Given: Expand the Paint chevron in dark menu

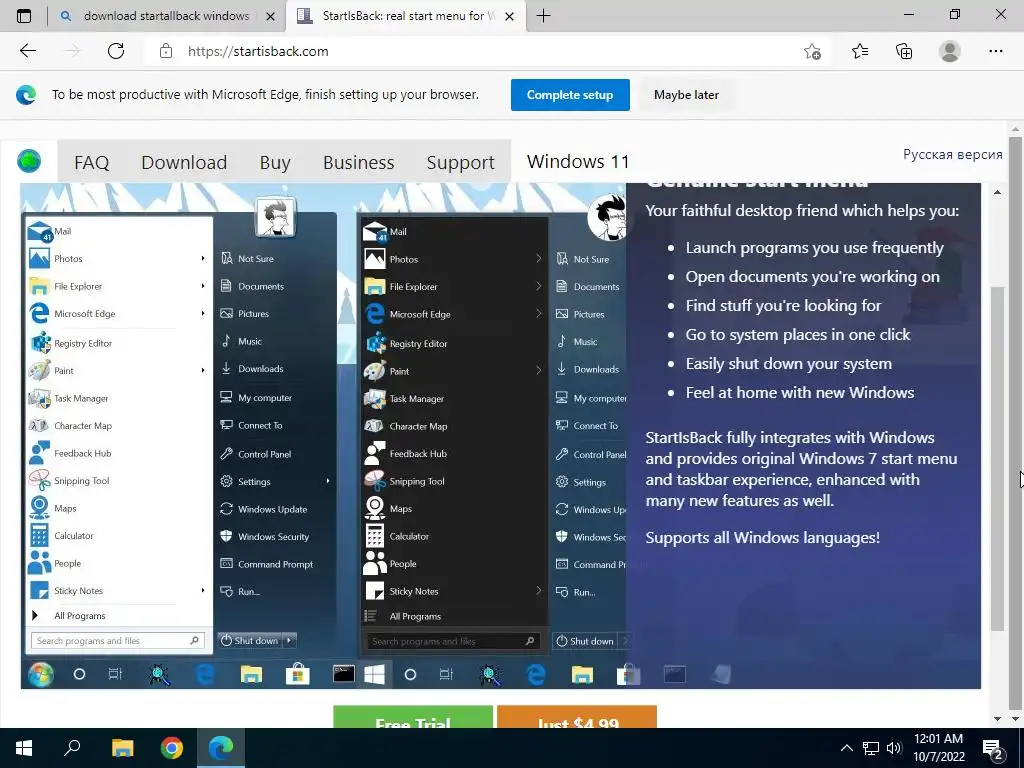Looking at the screenshot, I should click(539, 370).
